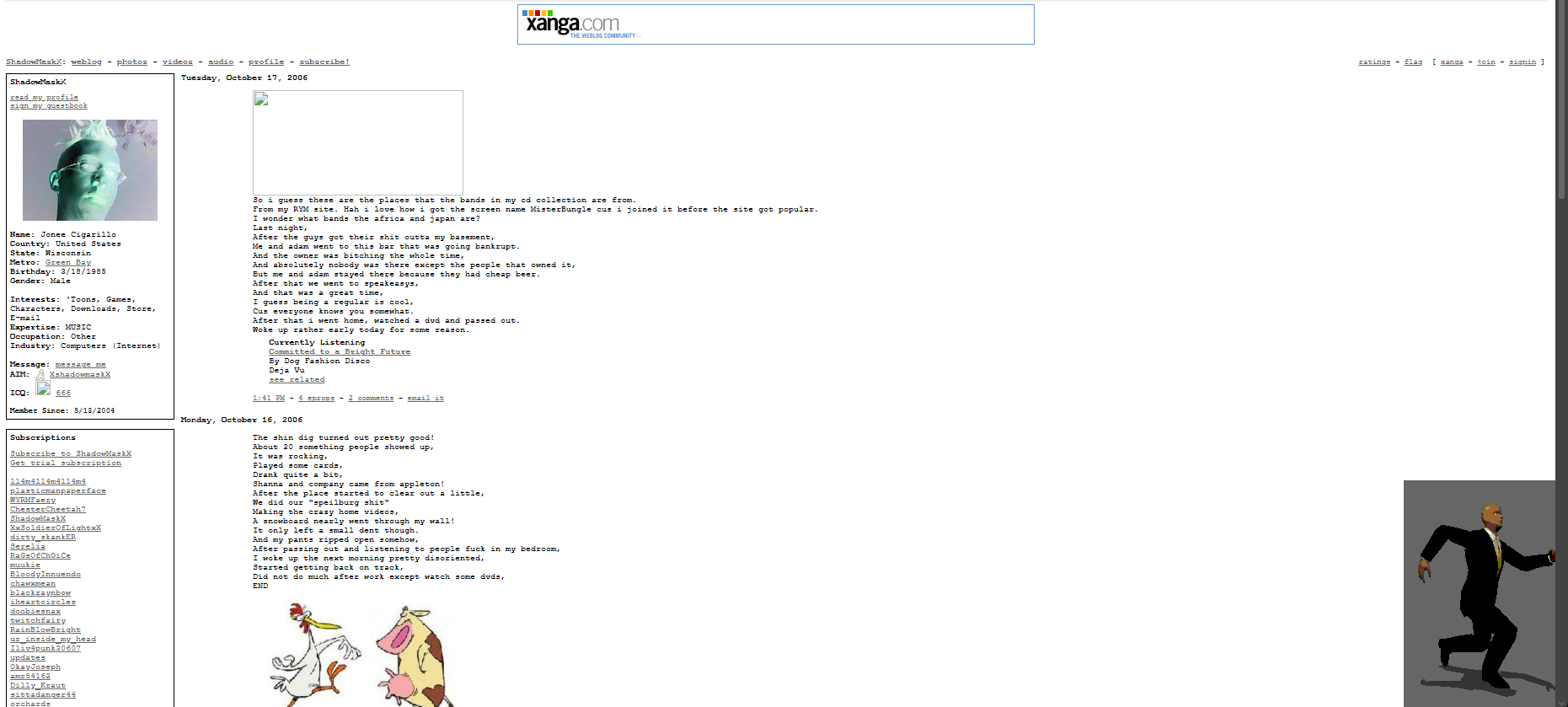Flag this blog using the flag link
The width and height of the screenshot is (1568, 707).
coord(1413,62)
